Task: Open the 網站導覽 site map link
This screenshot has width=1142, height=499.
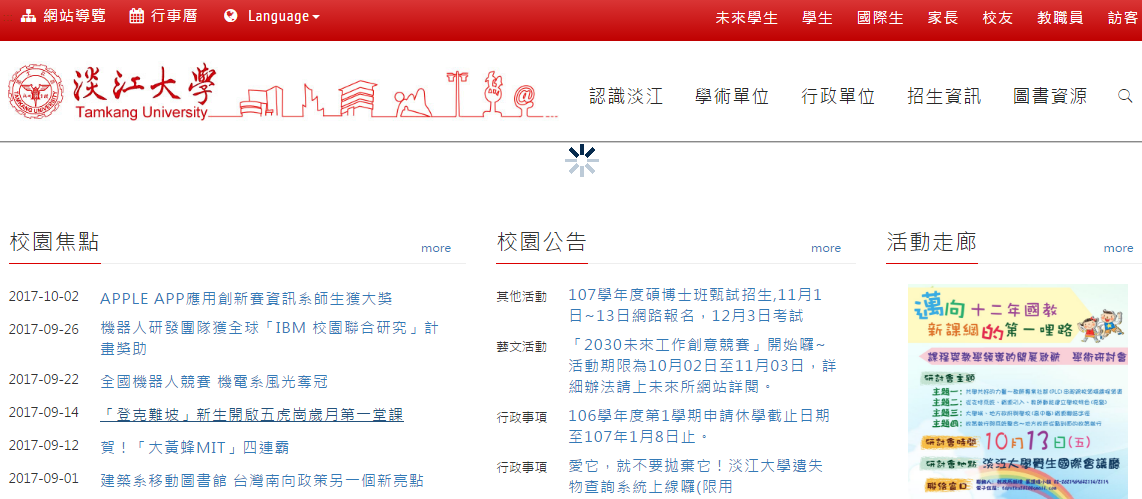Action: coord(74,16)
